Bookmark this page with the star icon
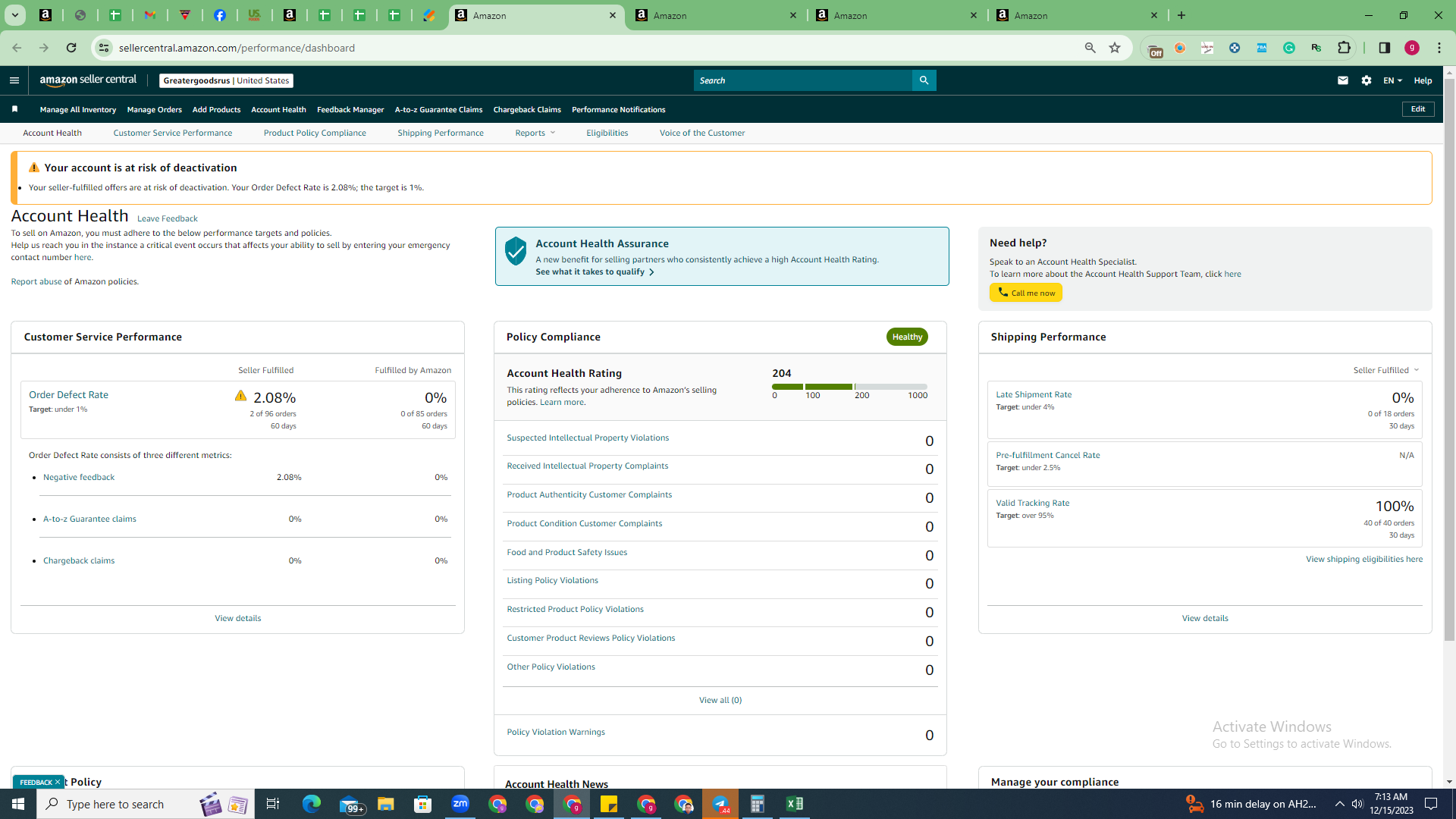This screenshot has width=1456, height=819. click(1115, 48)
